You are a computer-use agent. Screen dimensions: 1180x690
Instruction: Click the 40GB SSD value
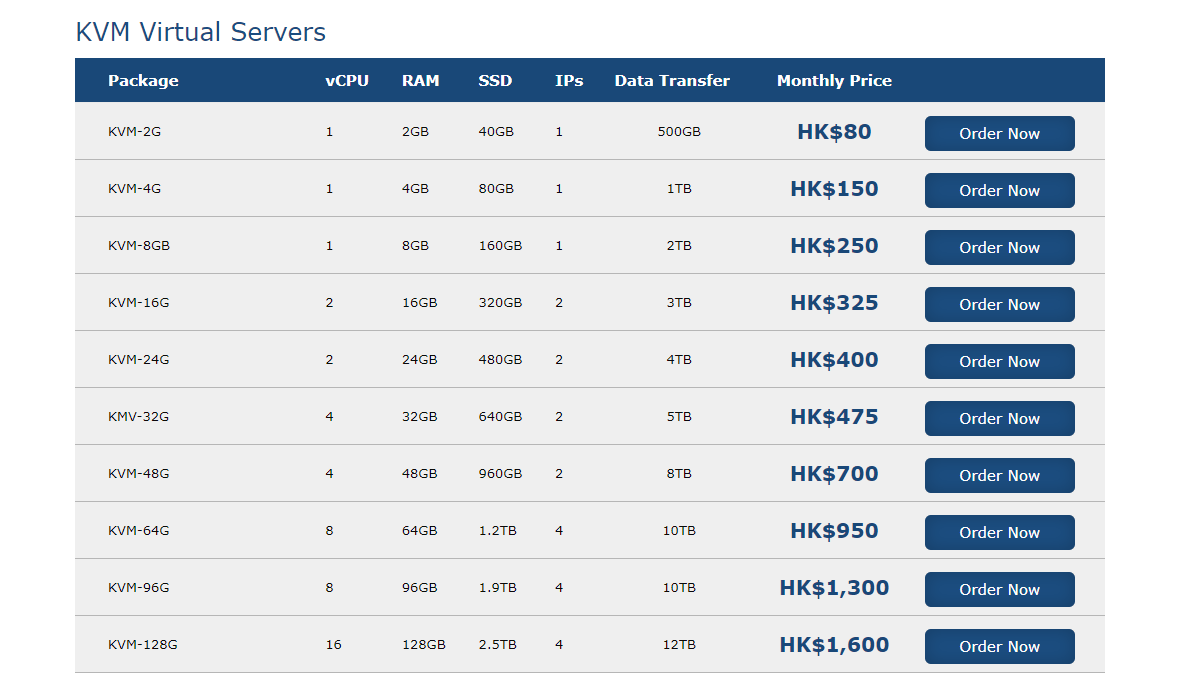[496, 132]
